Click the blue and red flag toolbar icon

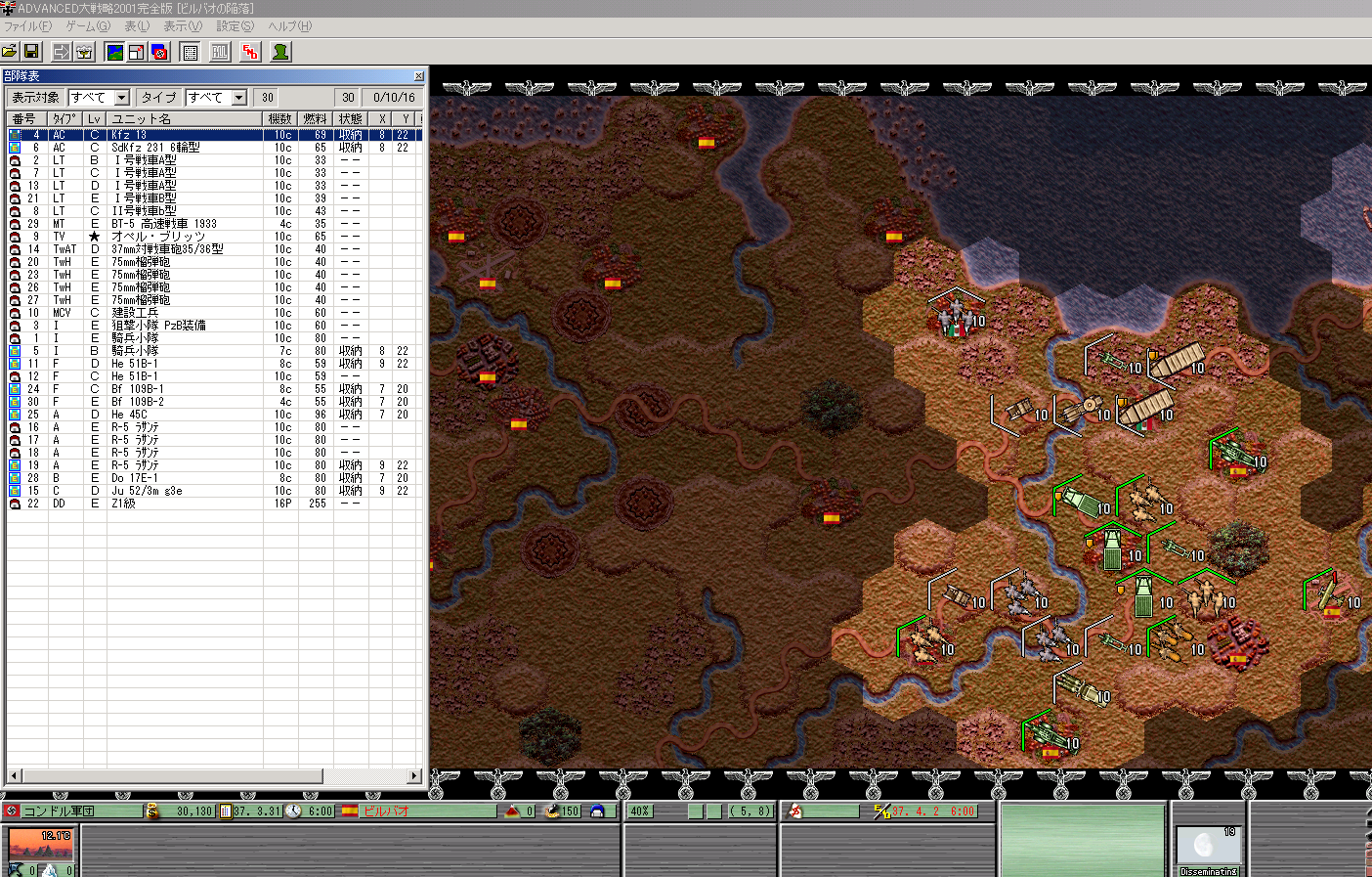159,51
